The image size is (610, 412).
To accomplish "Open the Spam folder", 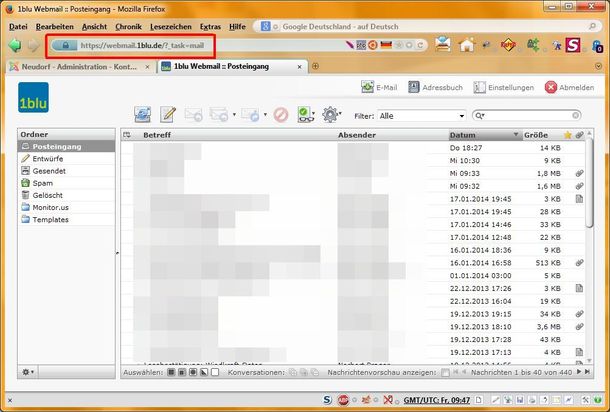I will [x=42, y=183].
